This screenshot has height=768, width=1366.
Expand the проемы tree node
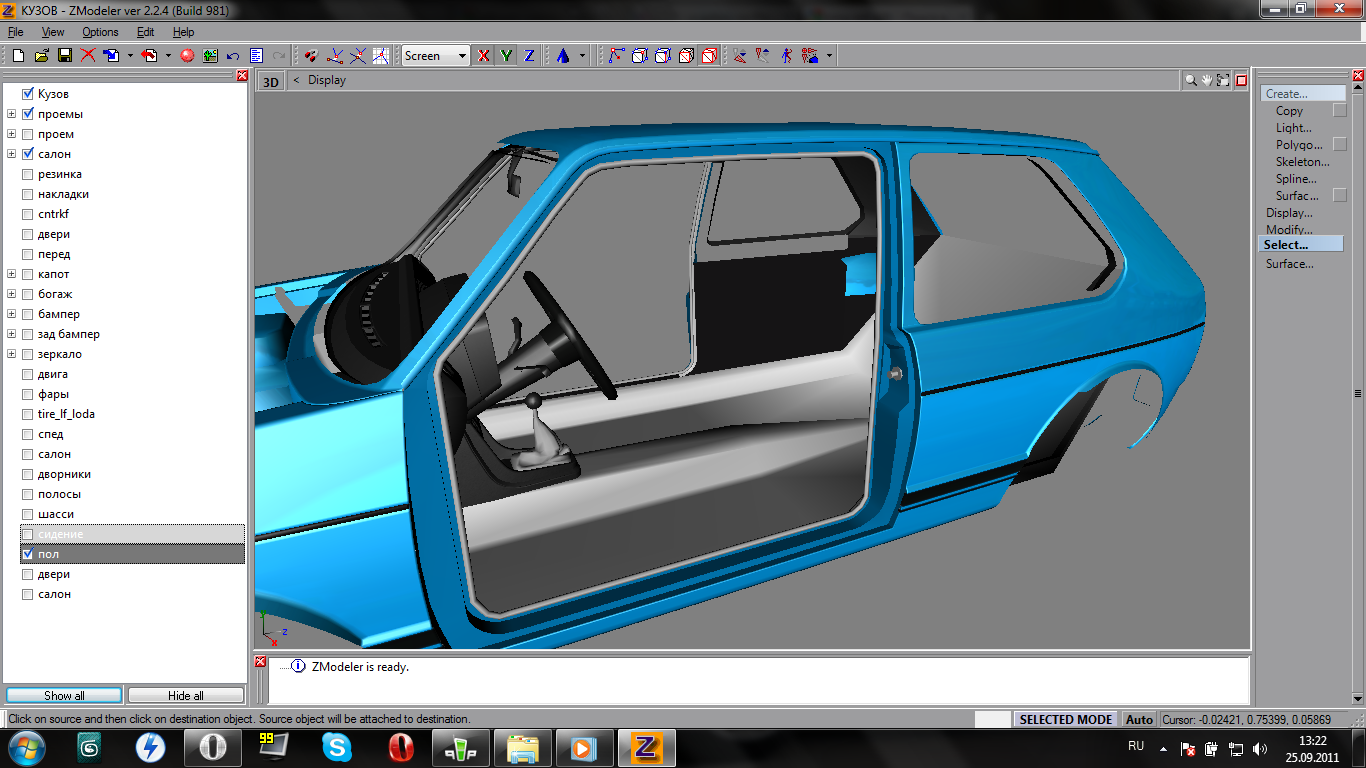pyautogui.click(x=12, y=114)
